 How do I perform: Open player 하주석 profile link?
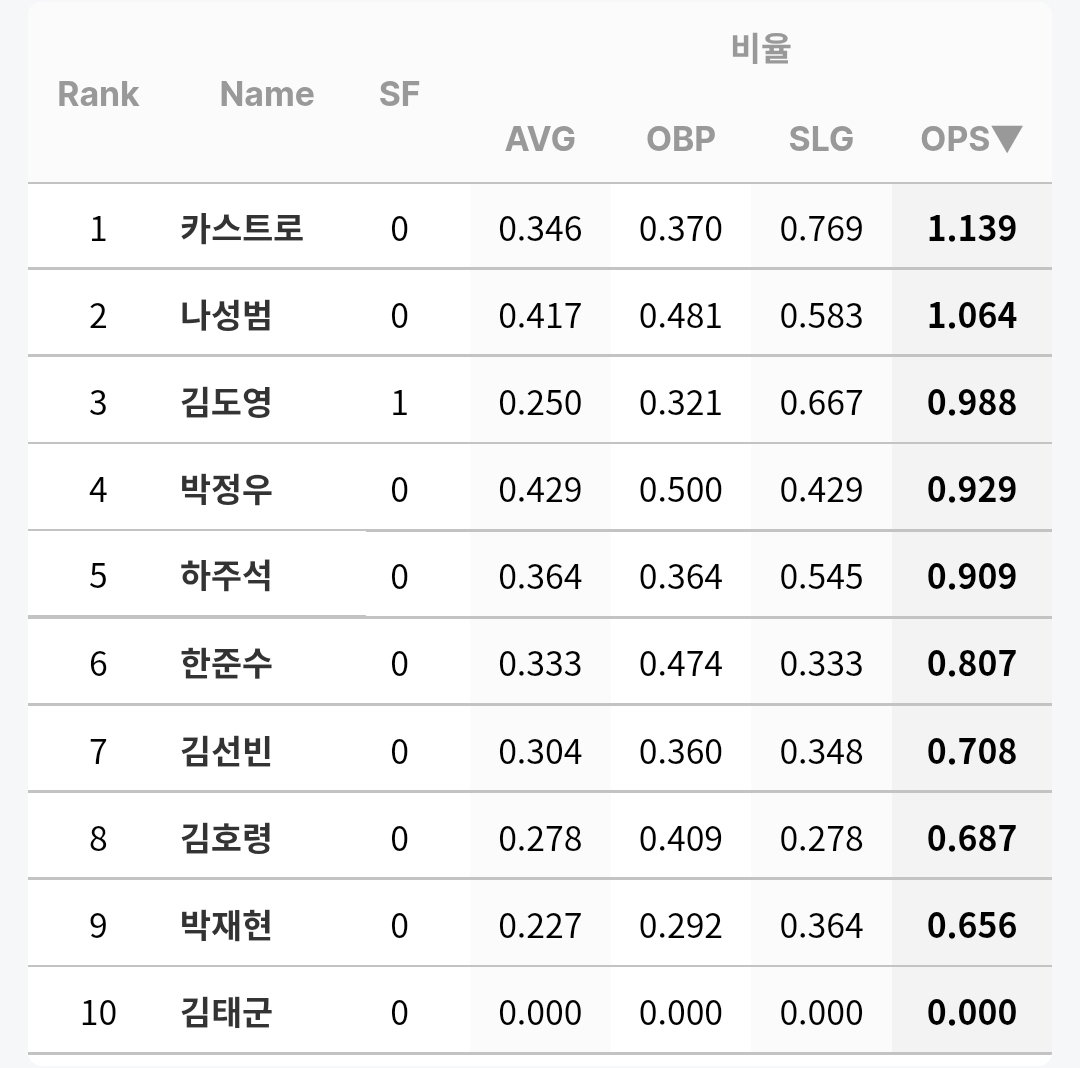click(226, 576)
